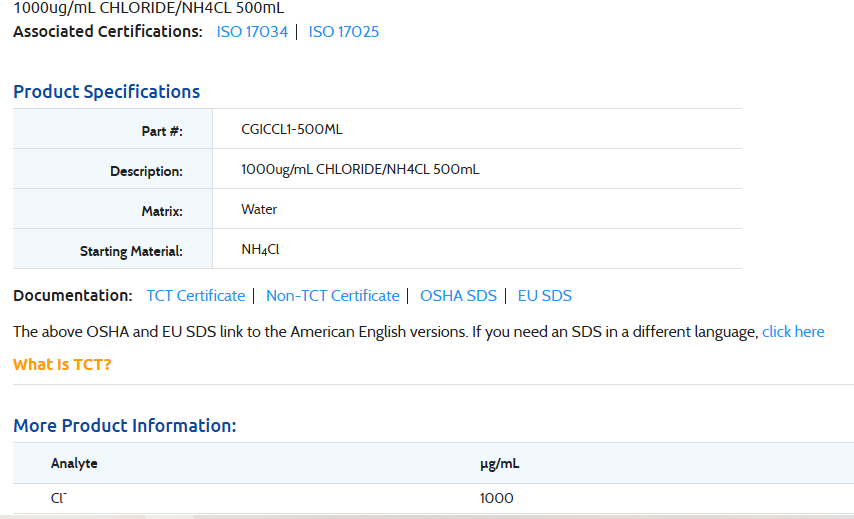Image resolution: width=854 pixels, height=519 pixels.
Task: Click the More Product Information heading
Action: 124,426
